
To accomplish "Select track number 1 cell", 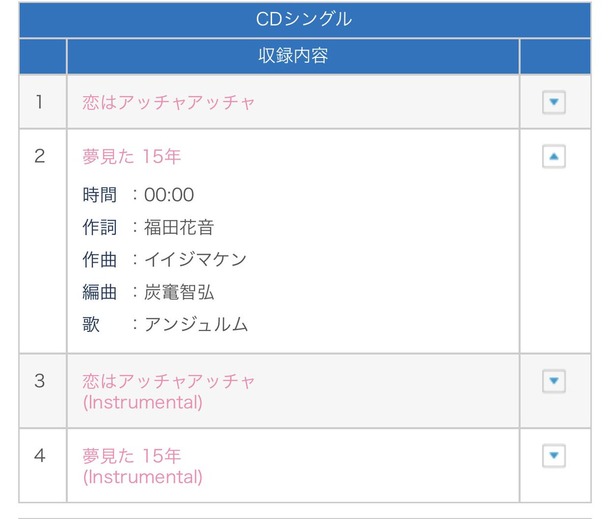I will point(40,102).
